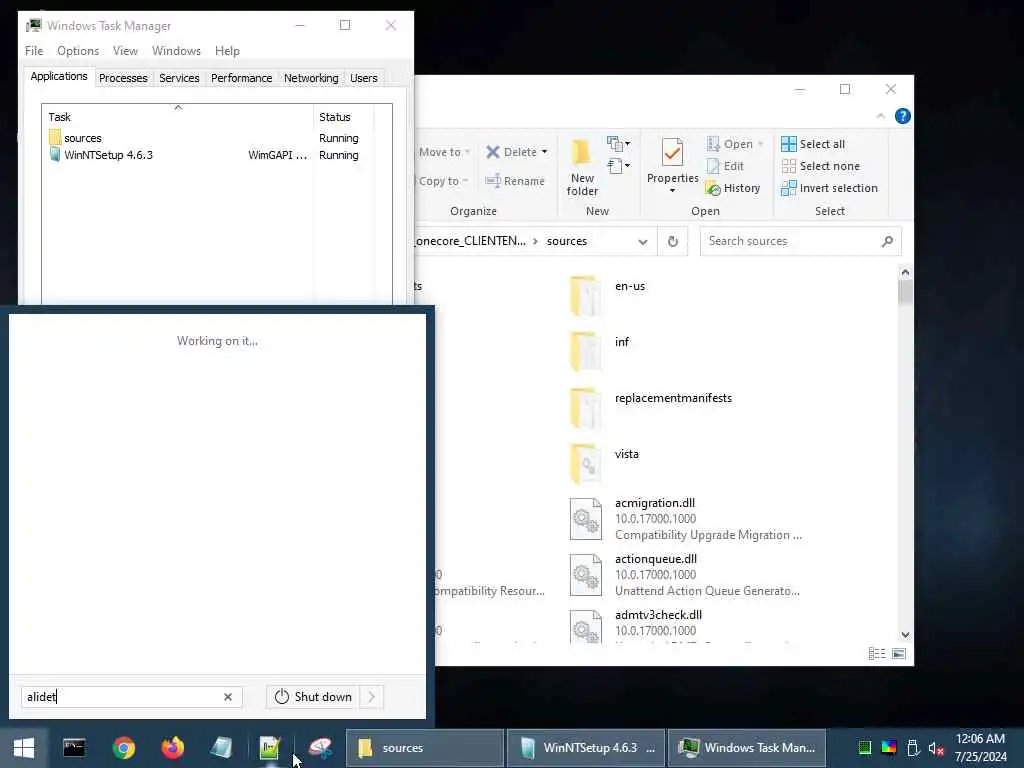1024x768 pixels.
Task: Expand the Properties dropdown arrow
Action: point(672,191)
